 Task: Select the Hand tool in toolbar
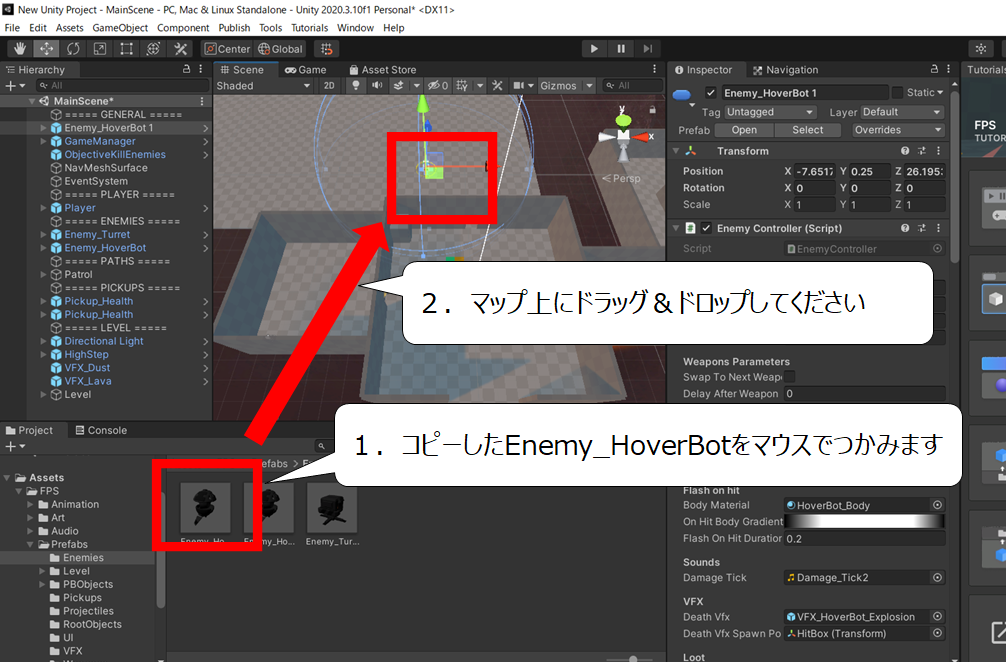(20, 49)
